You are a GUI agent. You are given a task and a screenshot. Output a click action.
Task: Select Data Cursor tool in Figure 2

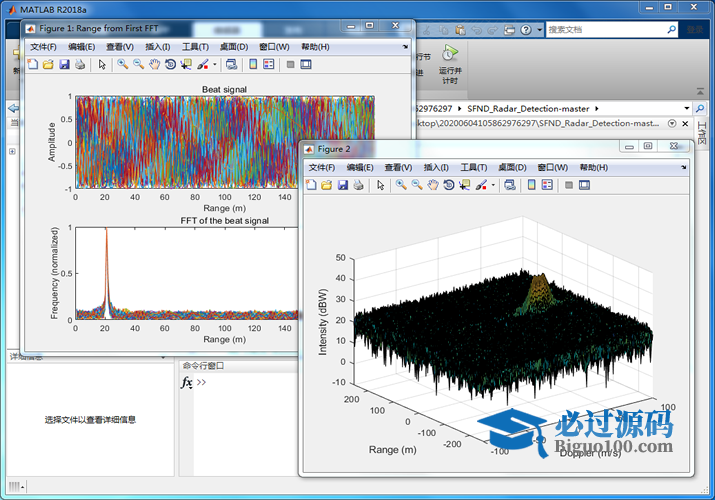point(465,185)
